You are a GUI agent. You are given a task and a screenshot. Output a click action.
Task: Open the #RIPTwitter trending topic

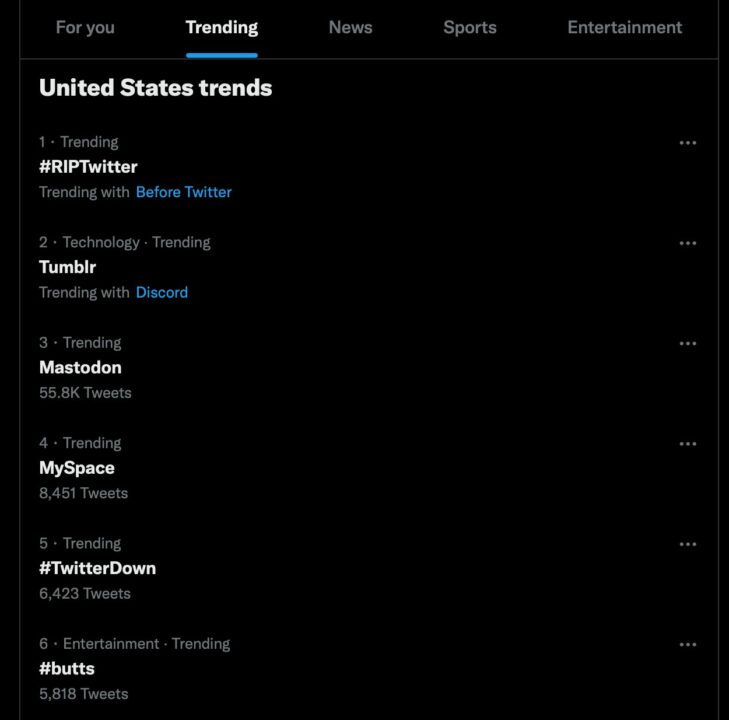point(88,167)
